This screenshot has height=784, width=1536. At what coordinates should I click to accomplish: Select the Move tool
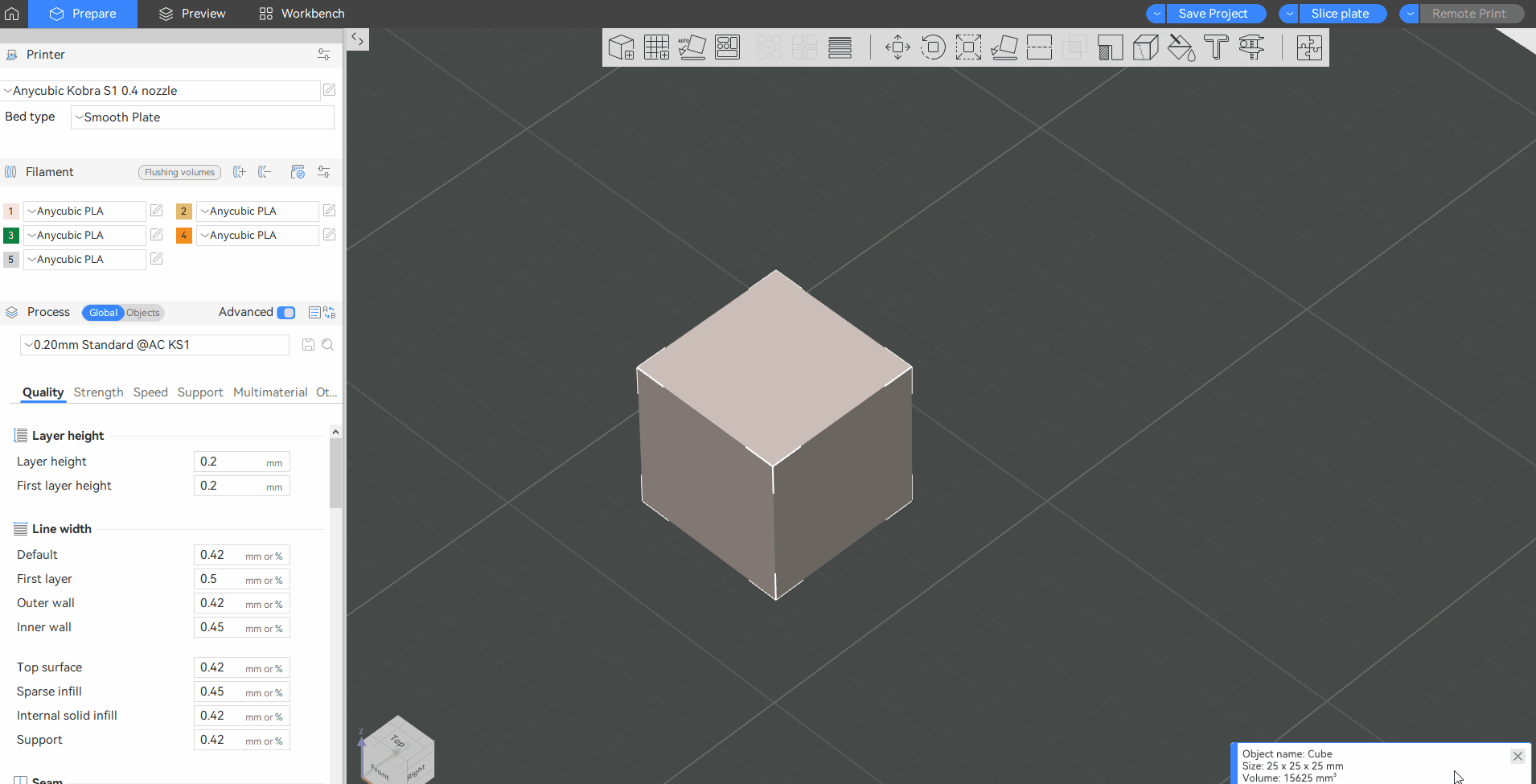[x=897, y=47]
